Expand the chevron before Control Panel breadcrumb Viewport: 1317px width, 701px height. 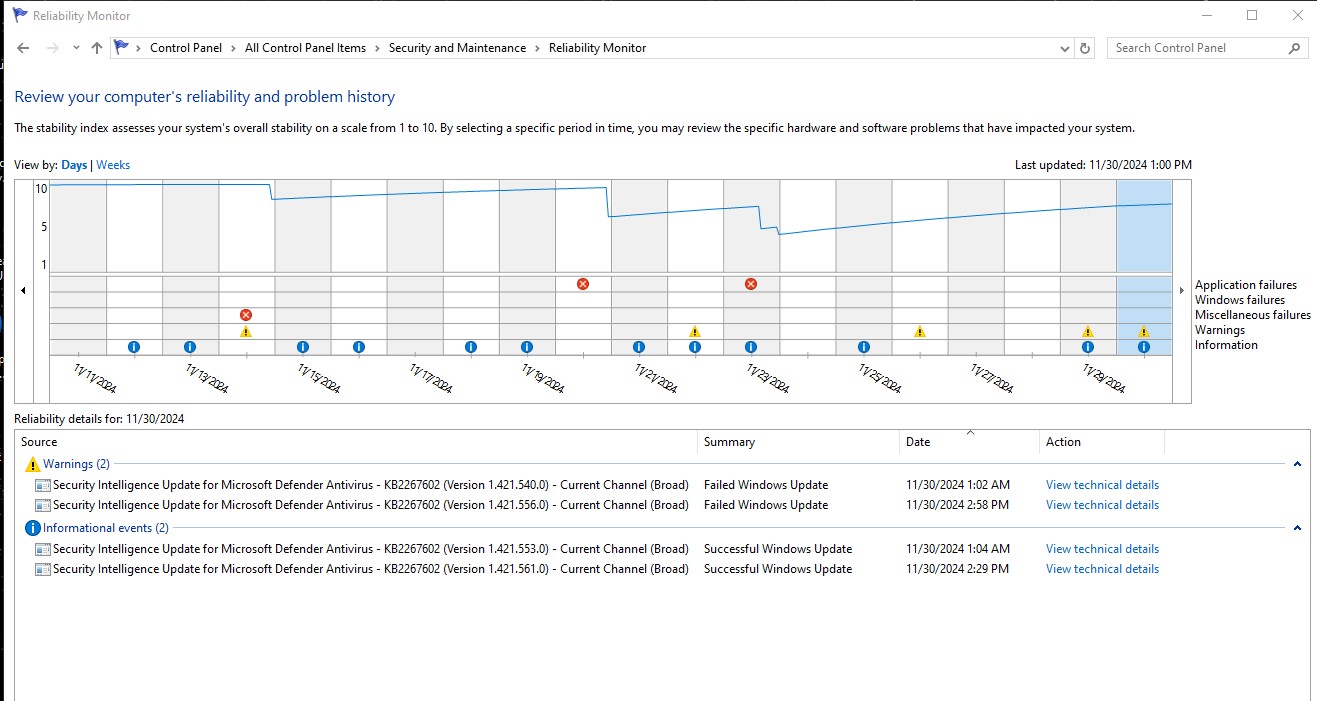point(138,48)
